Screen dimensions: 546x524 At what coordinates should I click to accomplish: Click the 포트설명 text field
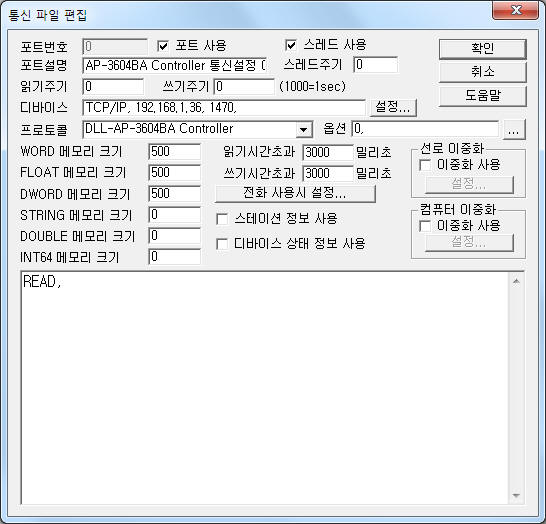(175, 65)
